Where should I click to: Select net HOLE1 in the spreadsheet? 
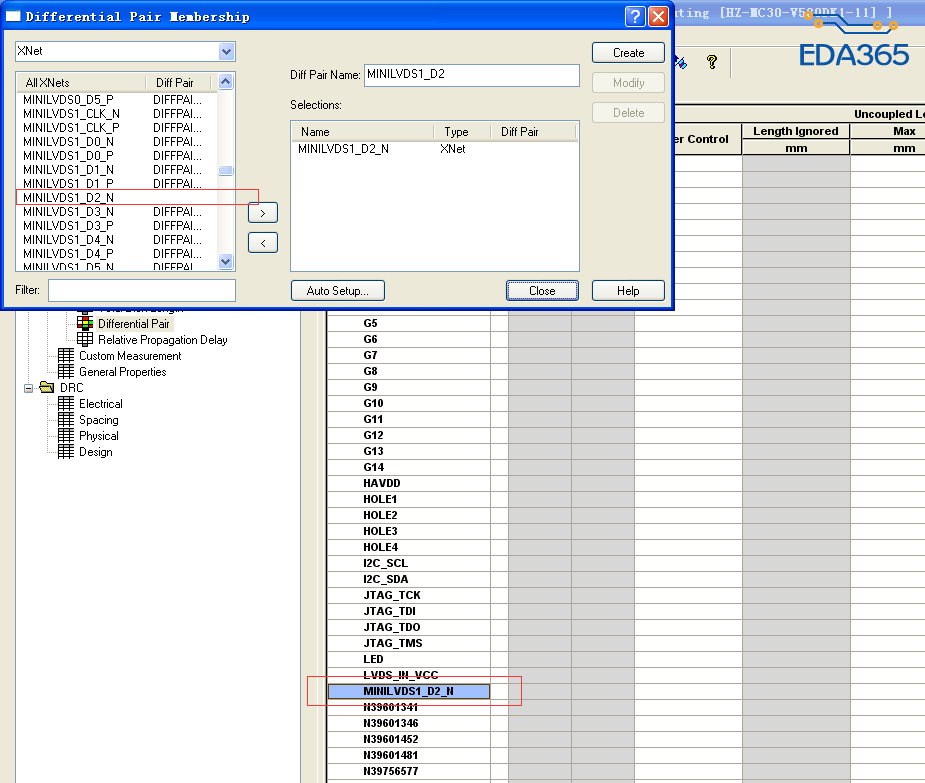click(x=380, y=499)
